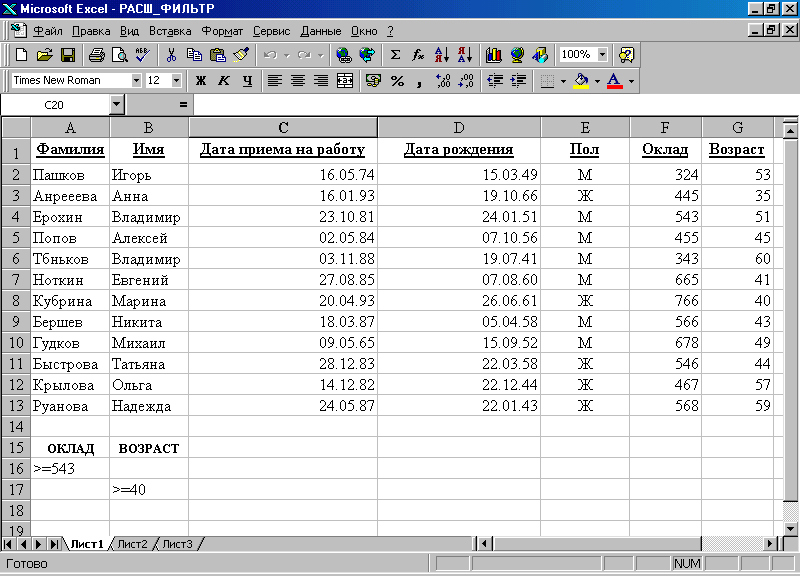Increase decimal places icon

pos(443,81)
